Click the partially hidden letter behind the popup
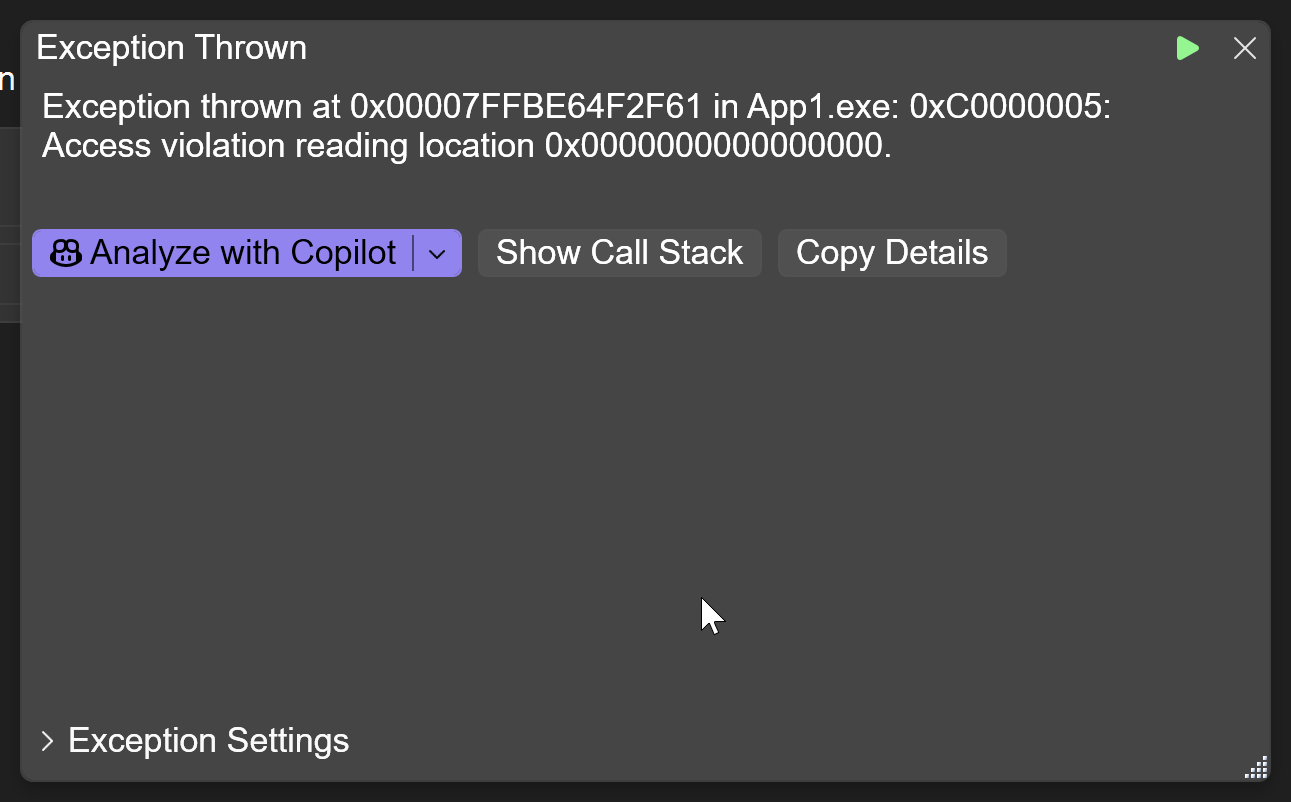The width and height of the screenshot is (1291, 802). (7, 78)
